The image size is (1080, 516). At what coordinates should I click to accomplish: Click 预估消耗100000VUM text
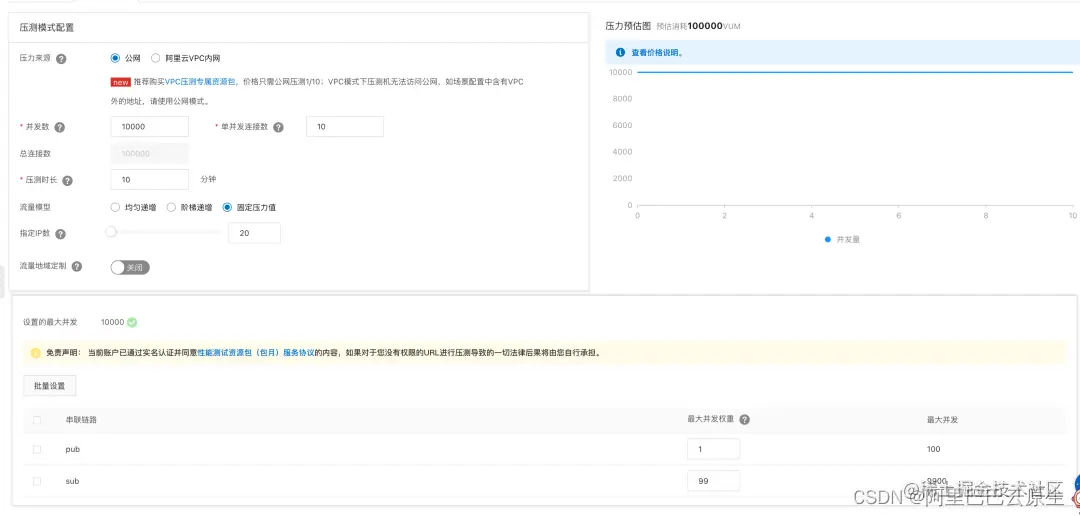point(698,26)
